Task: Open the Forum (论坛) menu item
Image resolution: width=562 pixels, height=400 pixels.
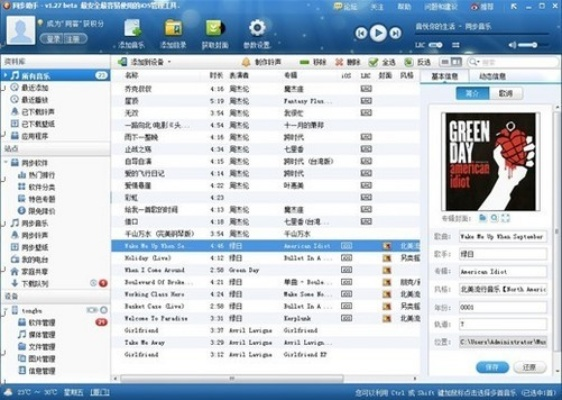Action: tap(346, 6)
